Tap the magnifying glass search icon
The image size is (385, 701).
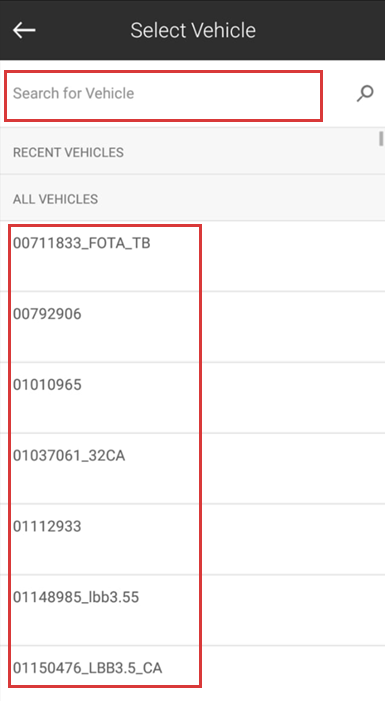365,93
